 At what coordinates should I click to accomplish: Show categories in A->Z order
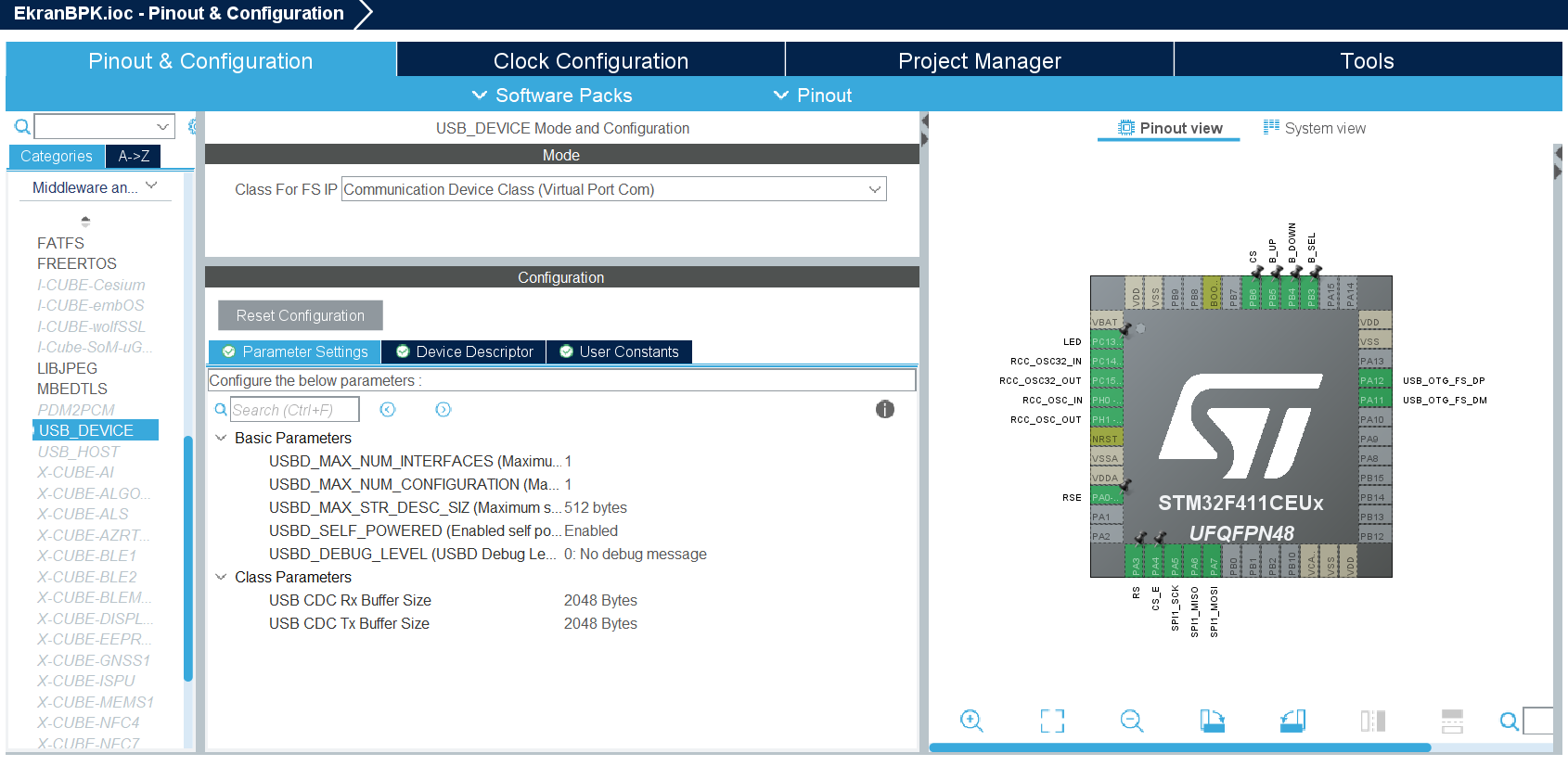coord(134,156)
